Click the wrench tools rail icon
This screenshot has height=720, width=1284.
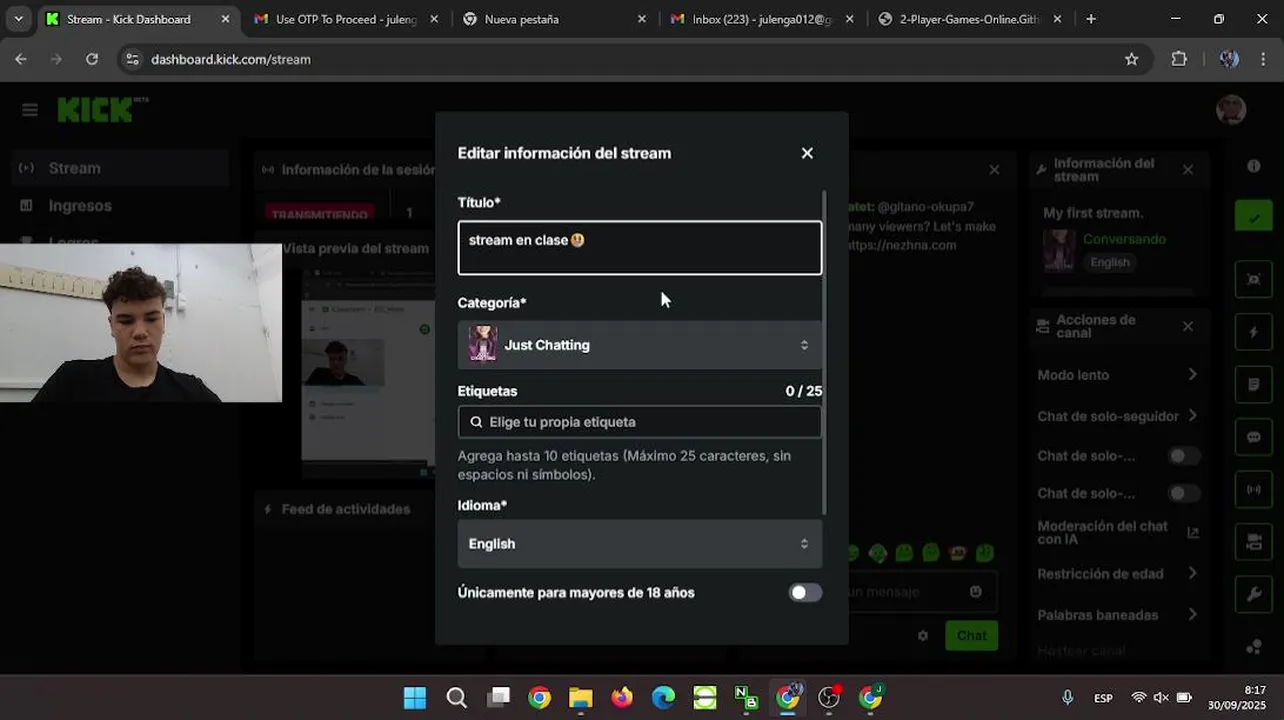pos(1254,595)
